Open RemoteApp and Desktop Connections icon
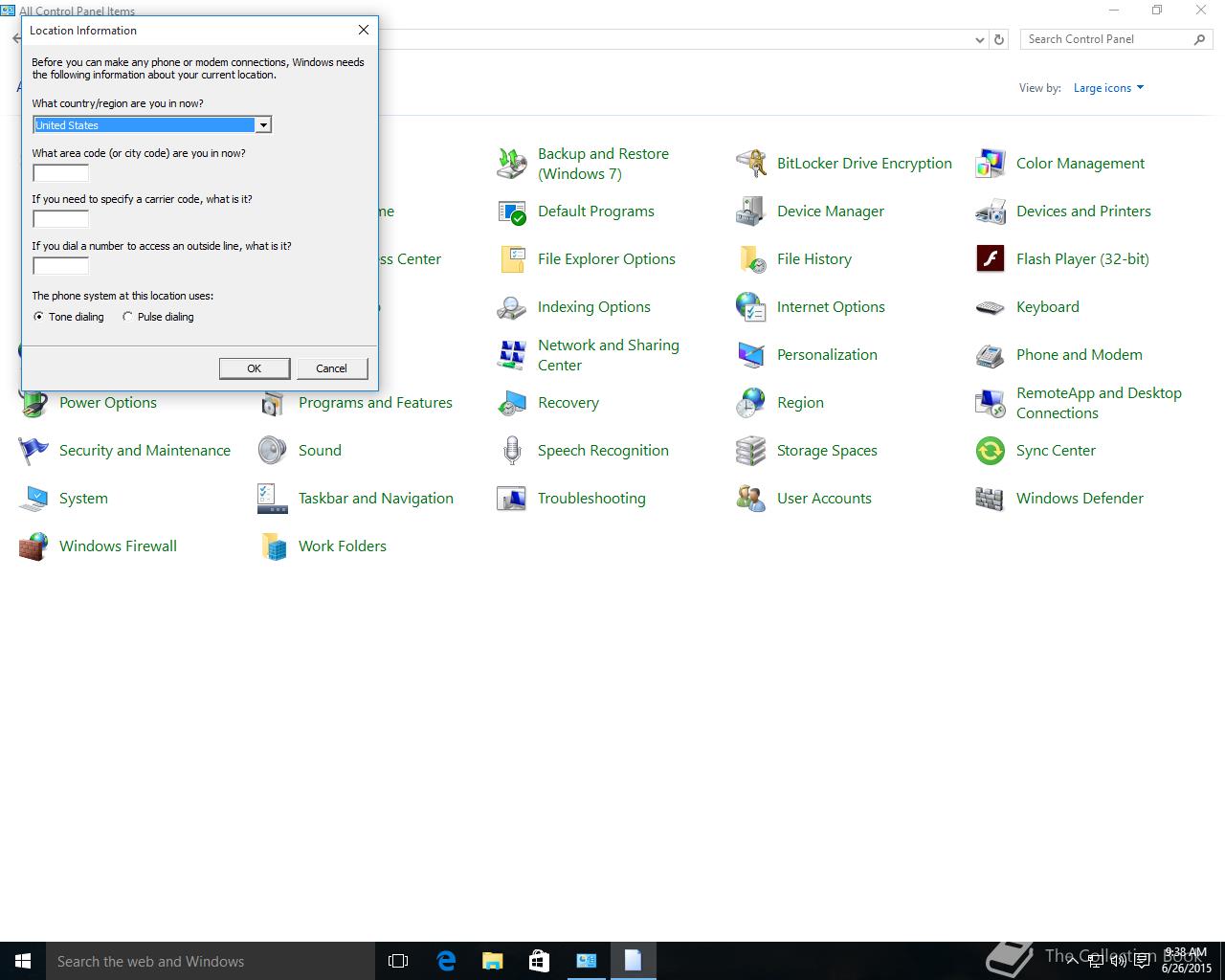 991,403
